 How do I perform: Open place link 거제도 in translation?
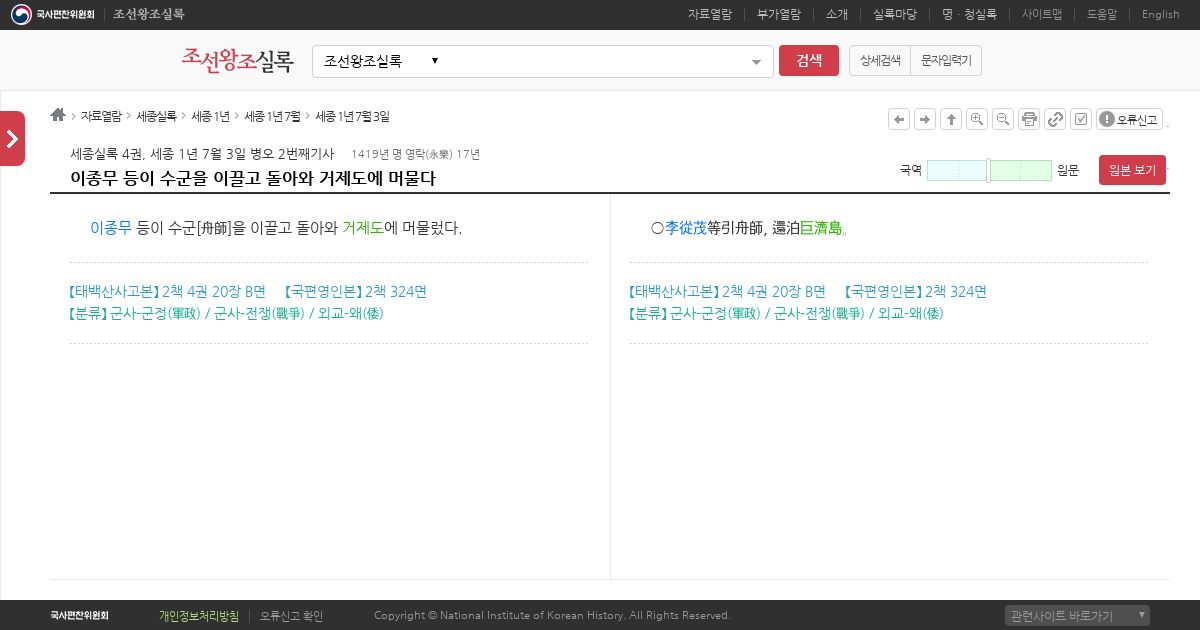[x=363, y=228]
